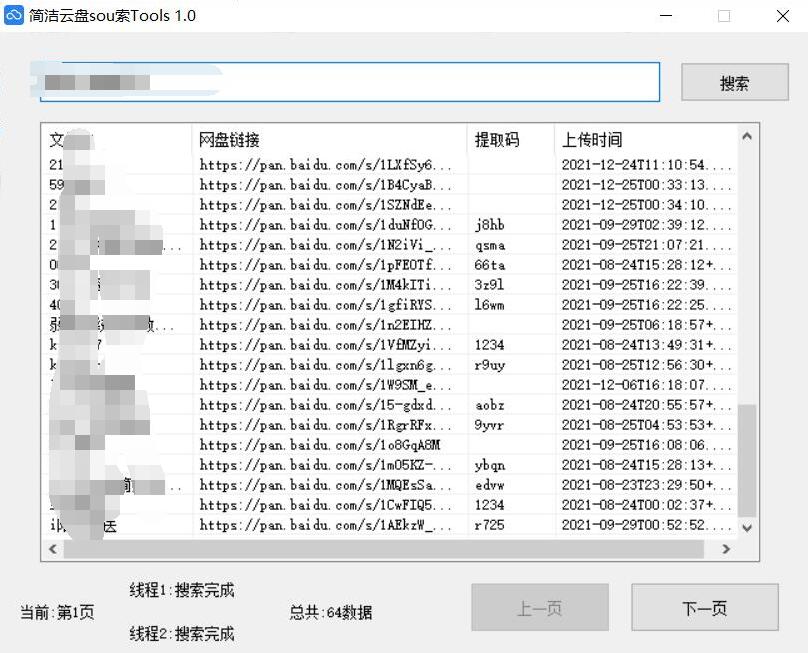
Task: Select link https://pan.baidu.com/s/1CwFIQ5...
Action: click(325, 505)
